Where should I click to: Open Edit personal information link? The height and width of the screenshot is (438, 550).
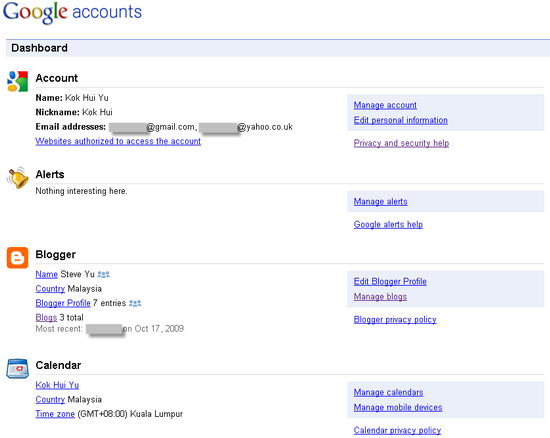tap(401, 120)
